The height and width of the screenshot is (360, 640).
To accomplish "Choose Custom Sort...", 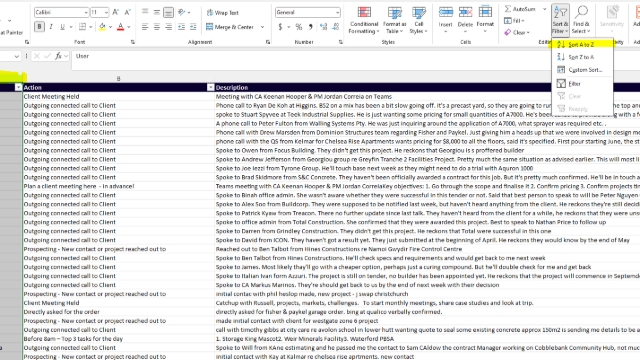I will pos(582,70).
